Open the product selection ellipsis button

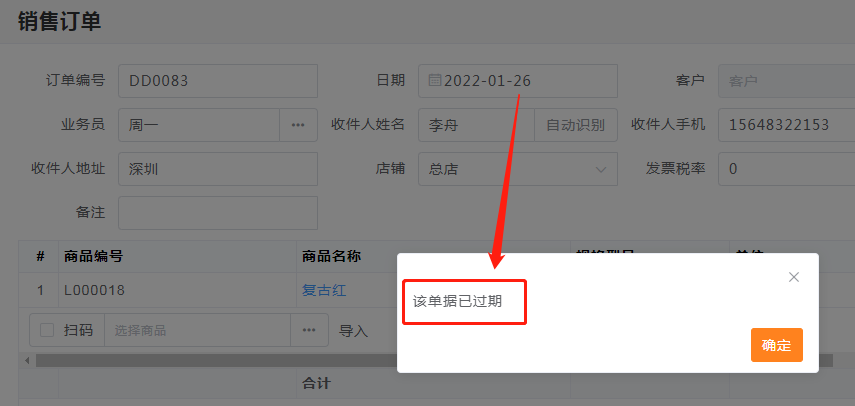click(309, 330)
